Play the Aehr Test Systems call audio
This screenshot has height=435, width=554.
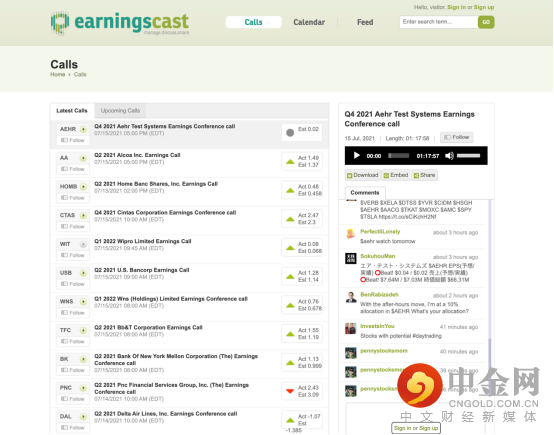point(356,155)
